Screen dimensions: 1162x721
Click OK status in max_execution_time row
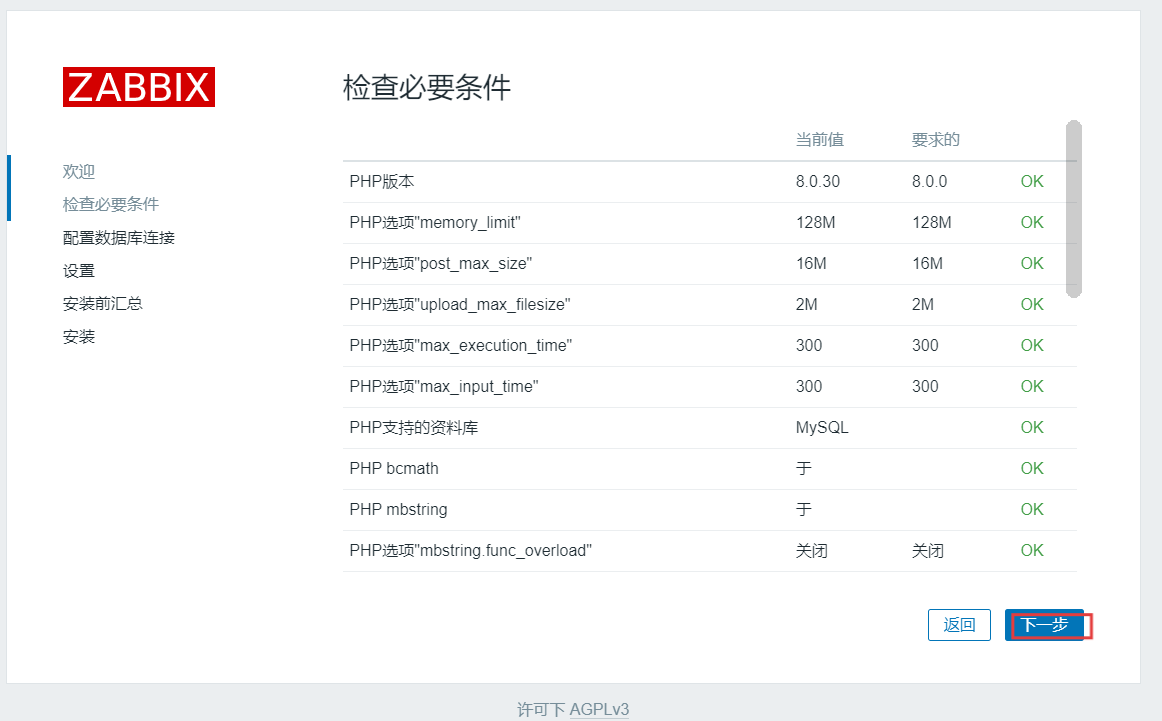pyautogui.click(x=1032, y=345)
